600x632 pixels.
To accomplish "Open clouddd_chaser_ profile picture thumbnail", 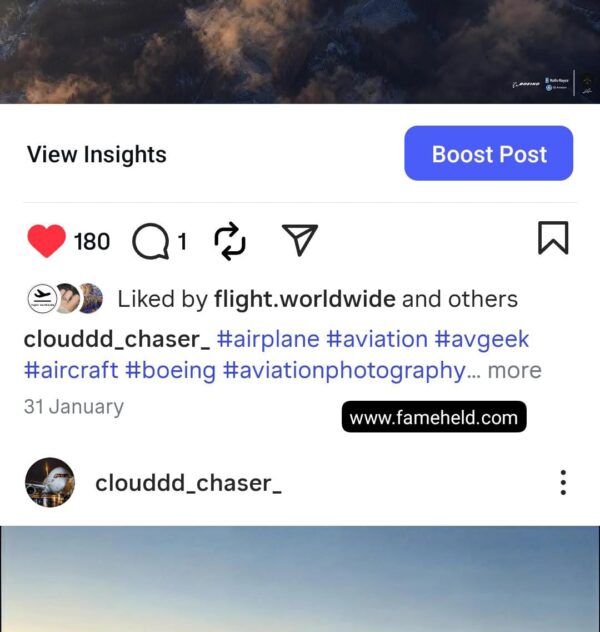I will pos(50,482).
